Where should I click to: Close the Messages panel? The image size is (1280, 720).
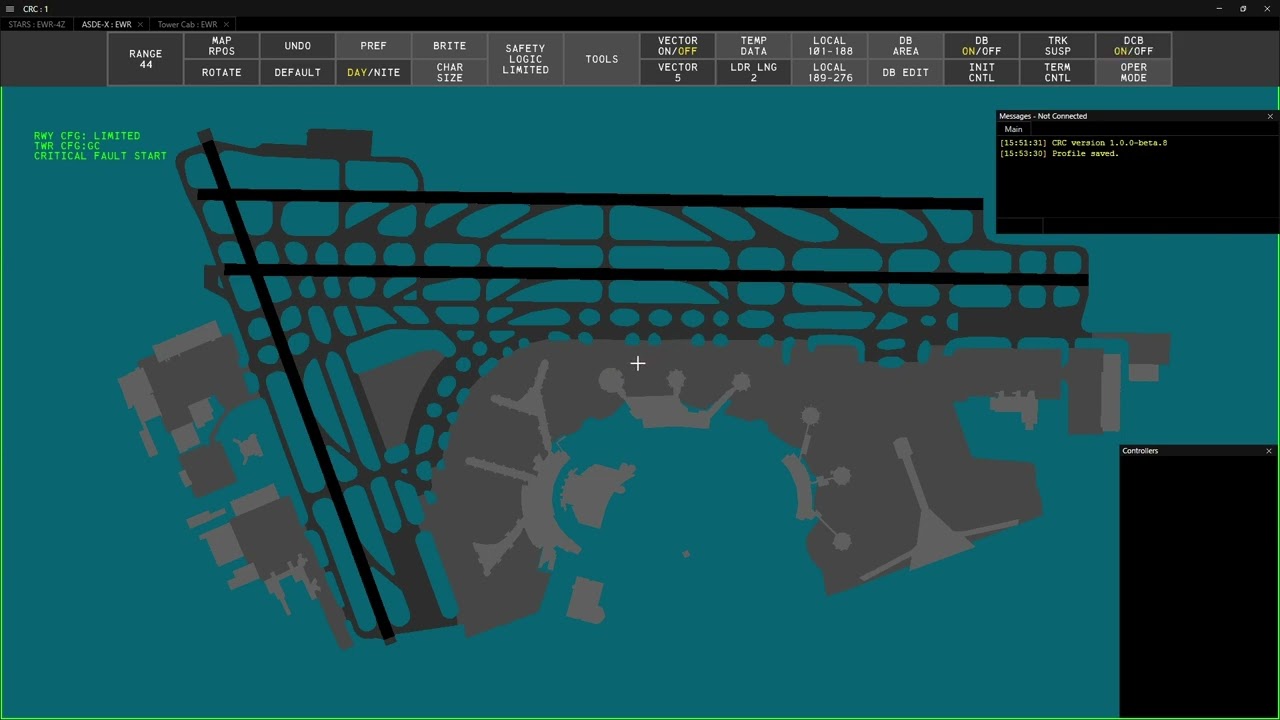[x=1270, y=116]
